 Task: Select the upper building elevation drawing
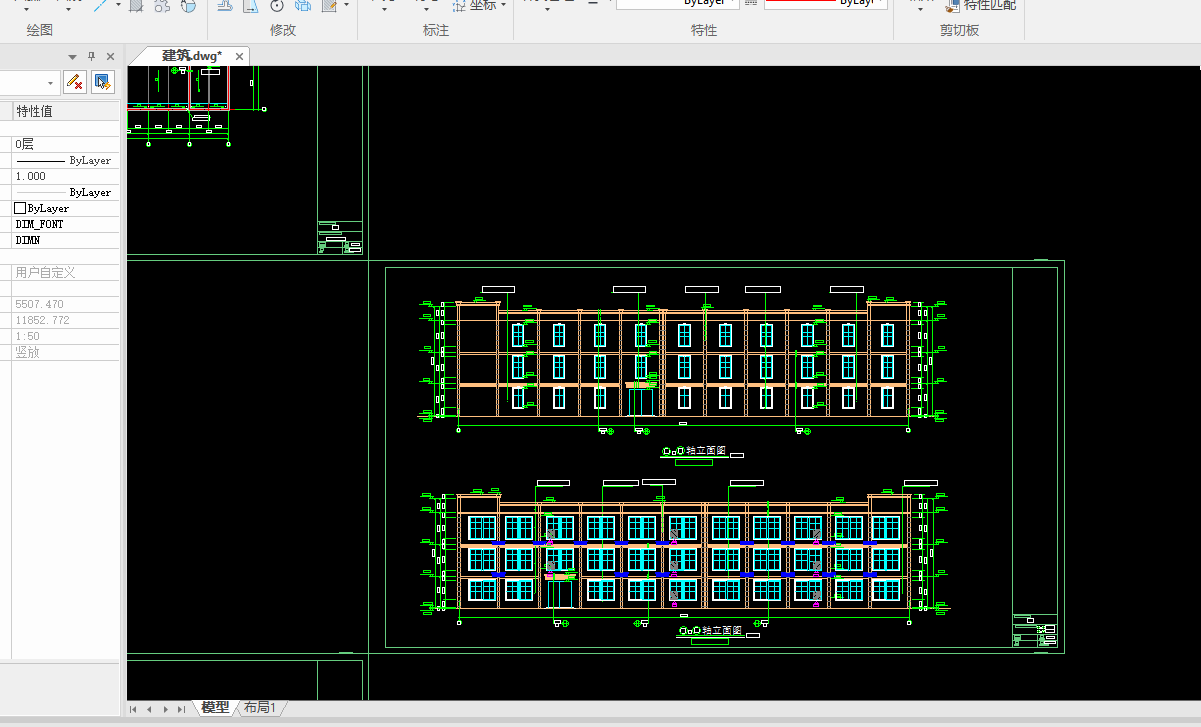(x=684, y=360)
